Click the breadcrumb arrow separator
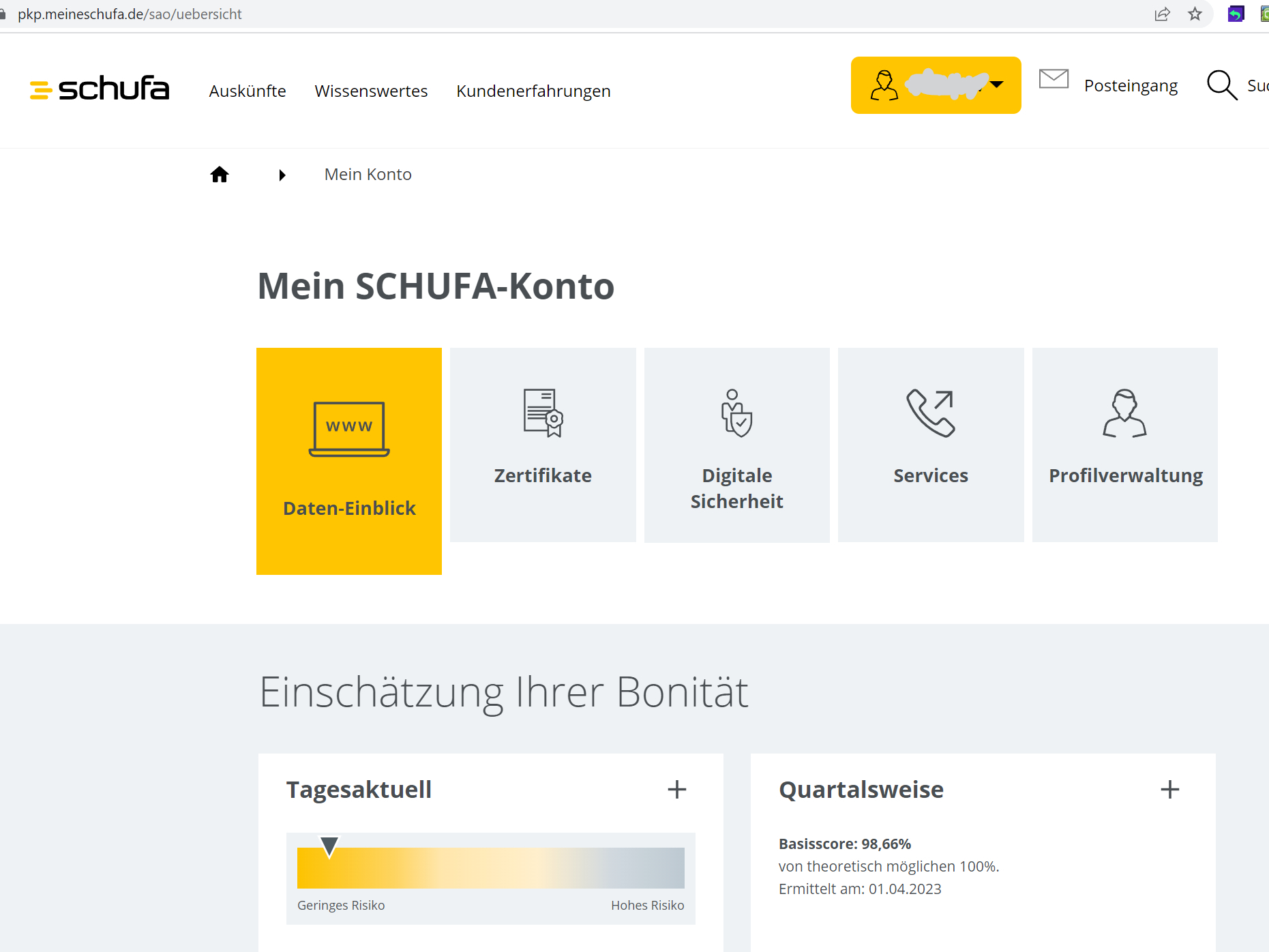Image resolution: width=1269 pixels, height=952 pixels. (x=282, y=175)
